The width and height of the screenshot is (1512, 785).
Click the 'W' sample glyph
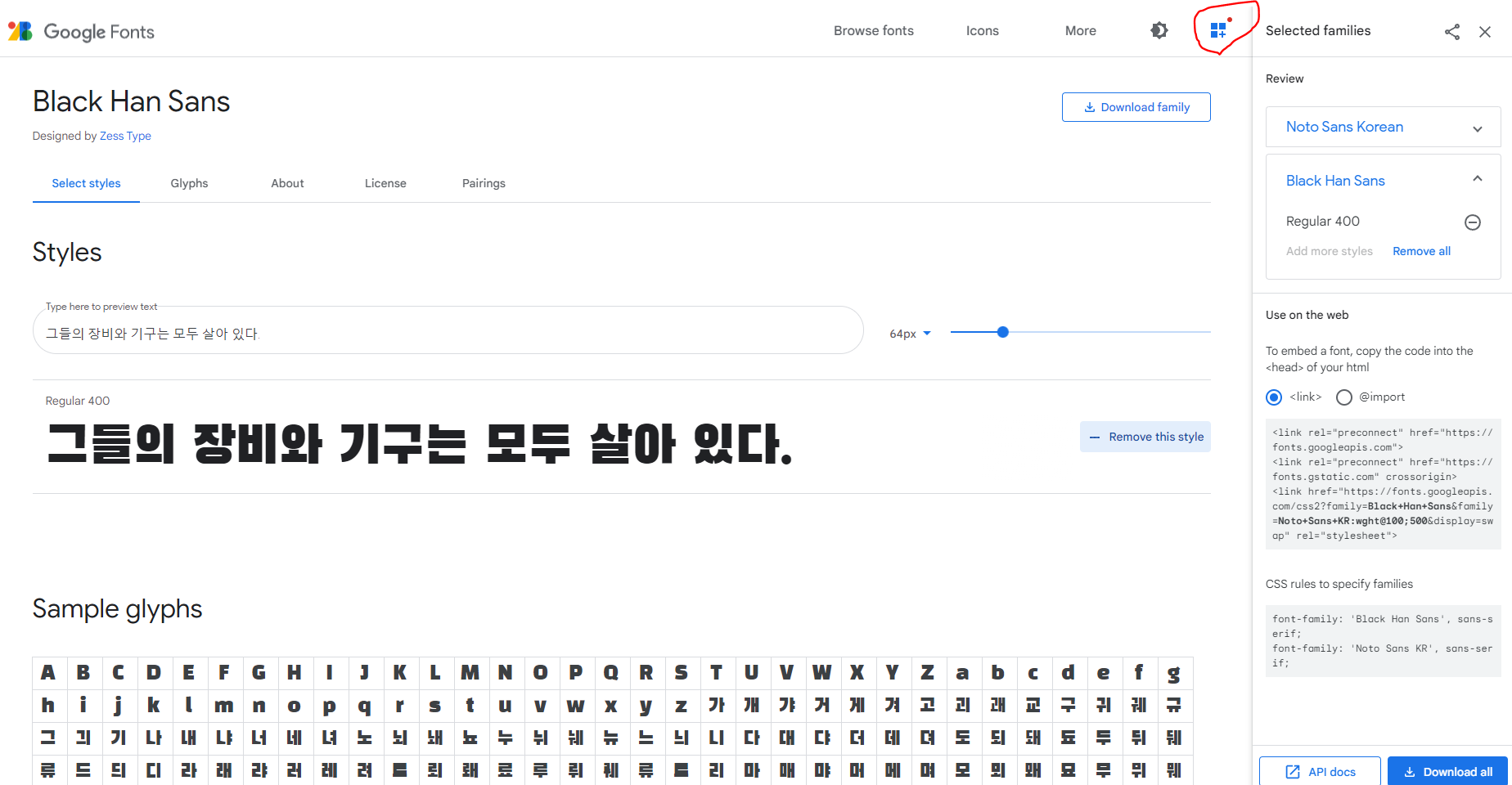(822, 673)
